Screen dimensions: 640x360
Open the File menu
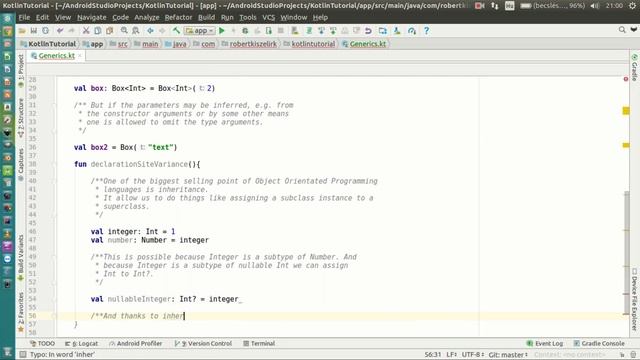point(24,18)
